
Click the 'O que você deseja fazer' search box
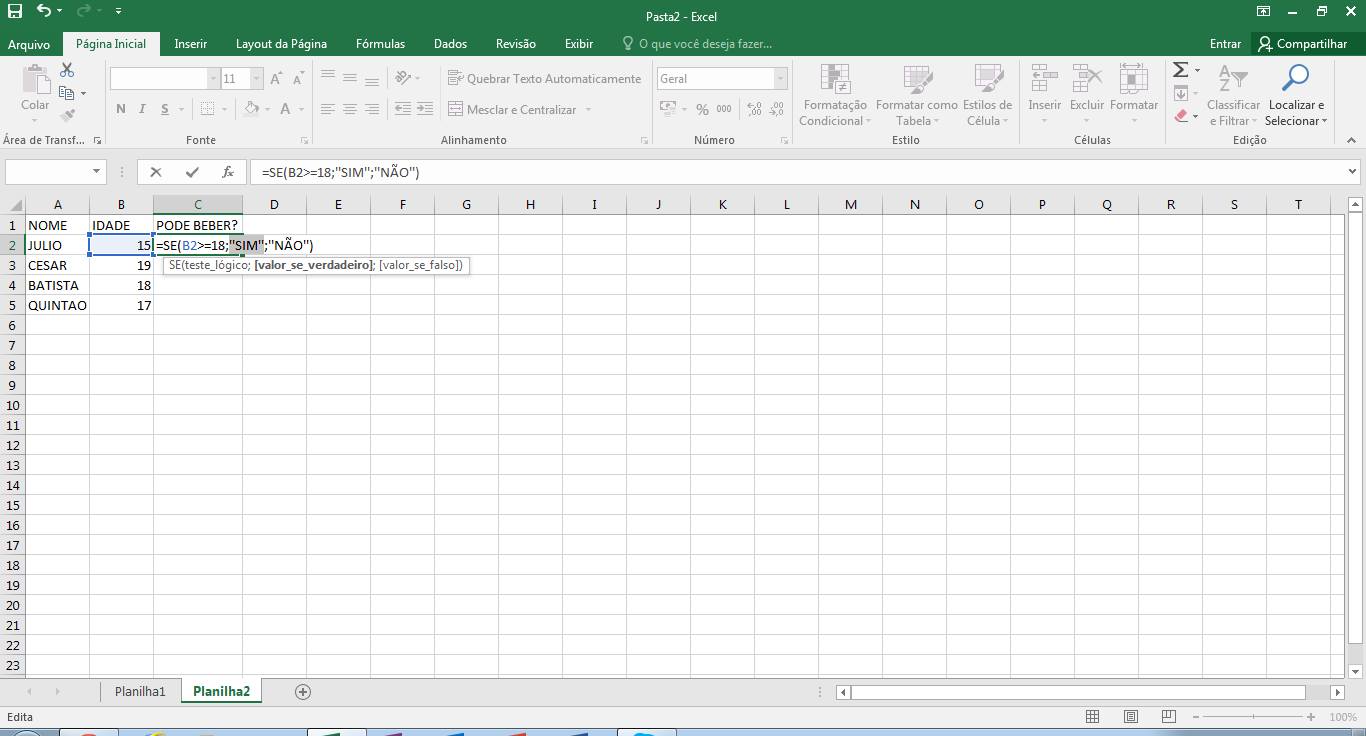[697, 44]
